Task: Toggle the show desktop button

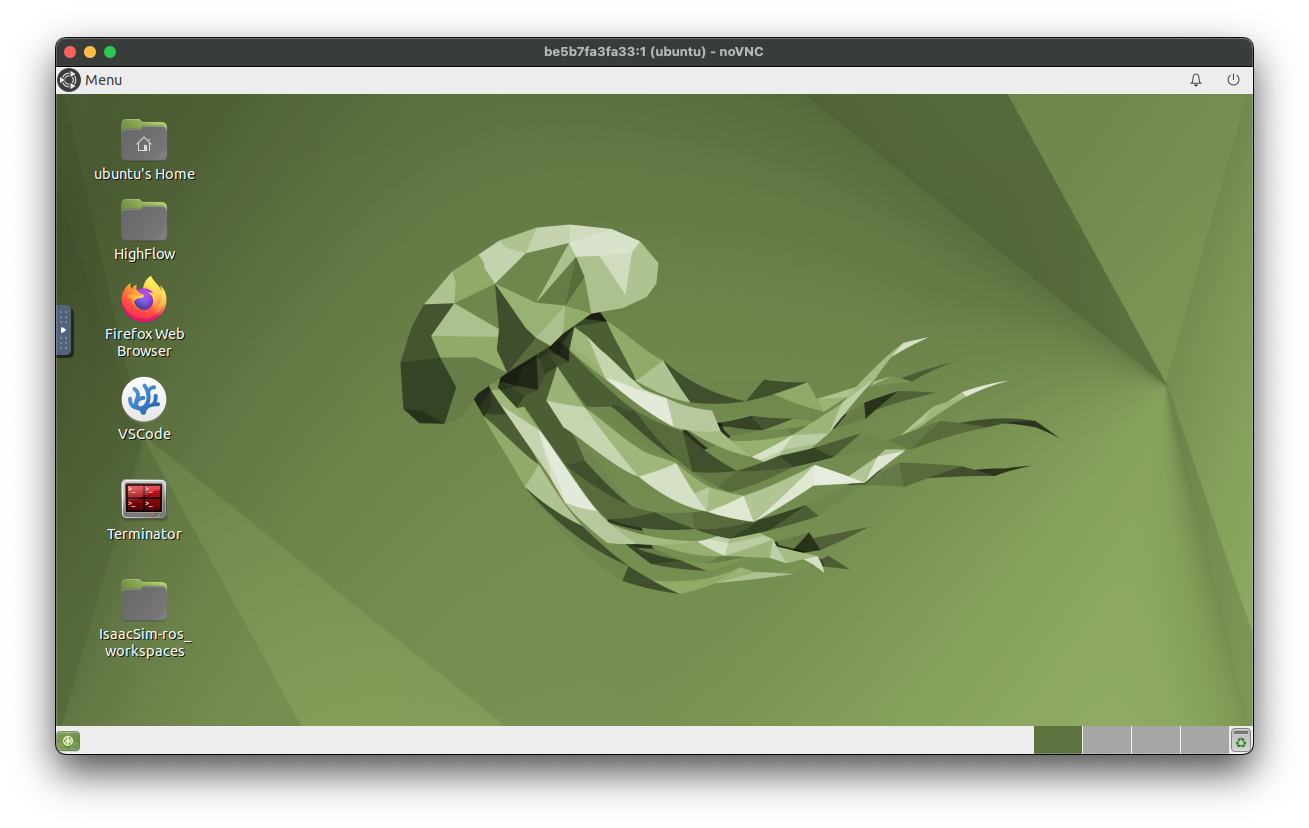Action: click(68, 741)
